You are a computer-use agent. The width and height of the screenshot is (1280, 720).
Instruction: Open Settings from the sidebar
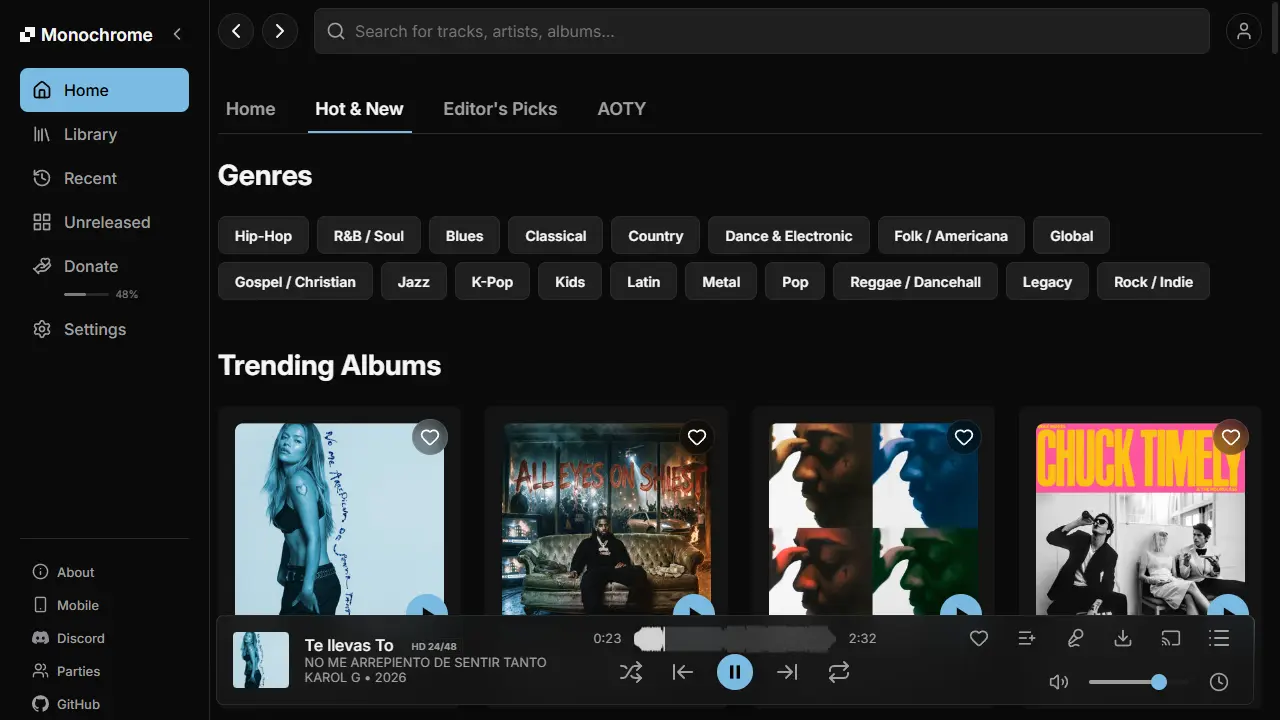104,329
